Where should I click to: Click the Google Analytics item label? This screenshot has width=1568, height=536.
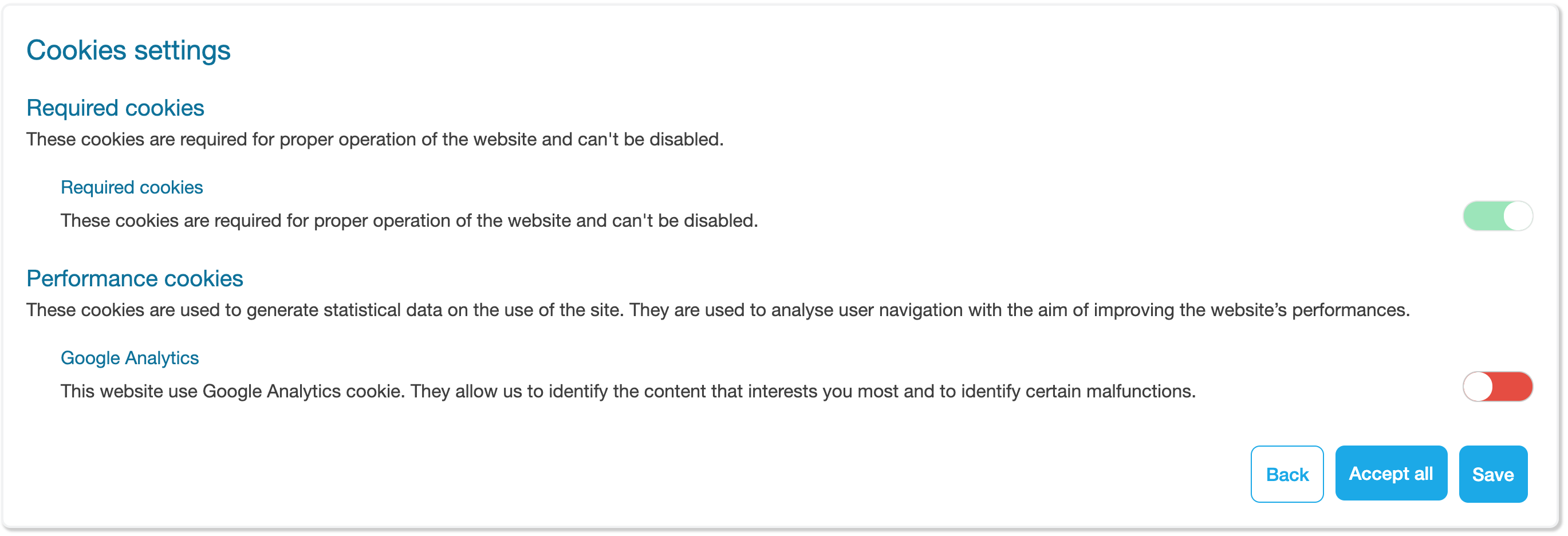pos(129,358)
